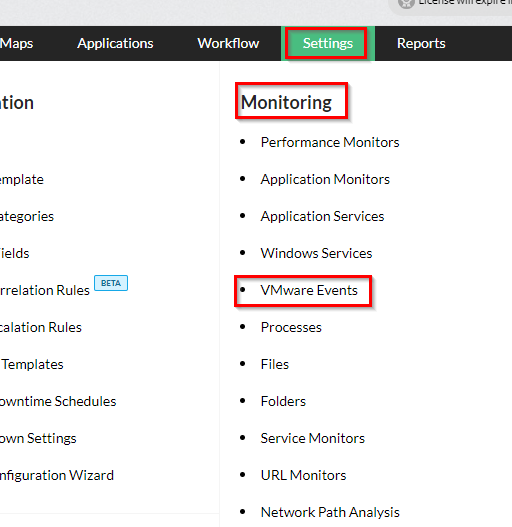Click the BETA badge next to Correlation Rules
Viewport: 512px width, 527px height.
pyautogui.click(x=111, y=283)
